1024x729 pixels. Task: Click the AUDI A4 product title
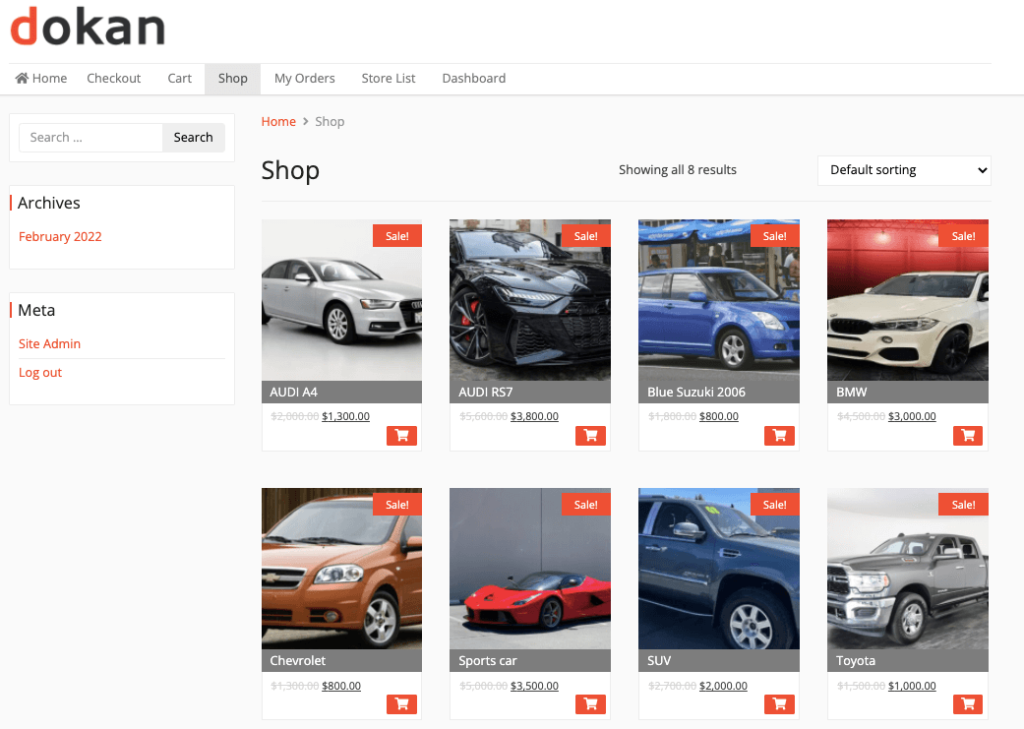293,392
